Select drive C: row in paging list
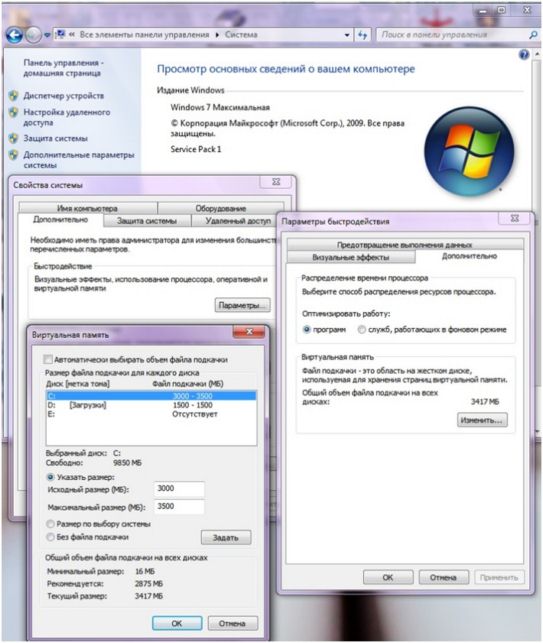This screenshot has height=643, width=543. (151, 396)
